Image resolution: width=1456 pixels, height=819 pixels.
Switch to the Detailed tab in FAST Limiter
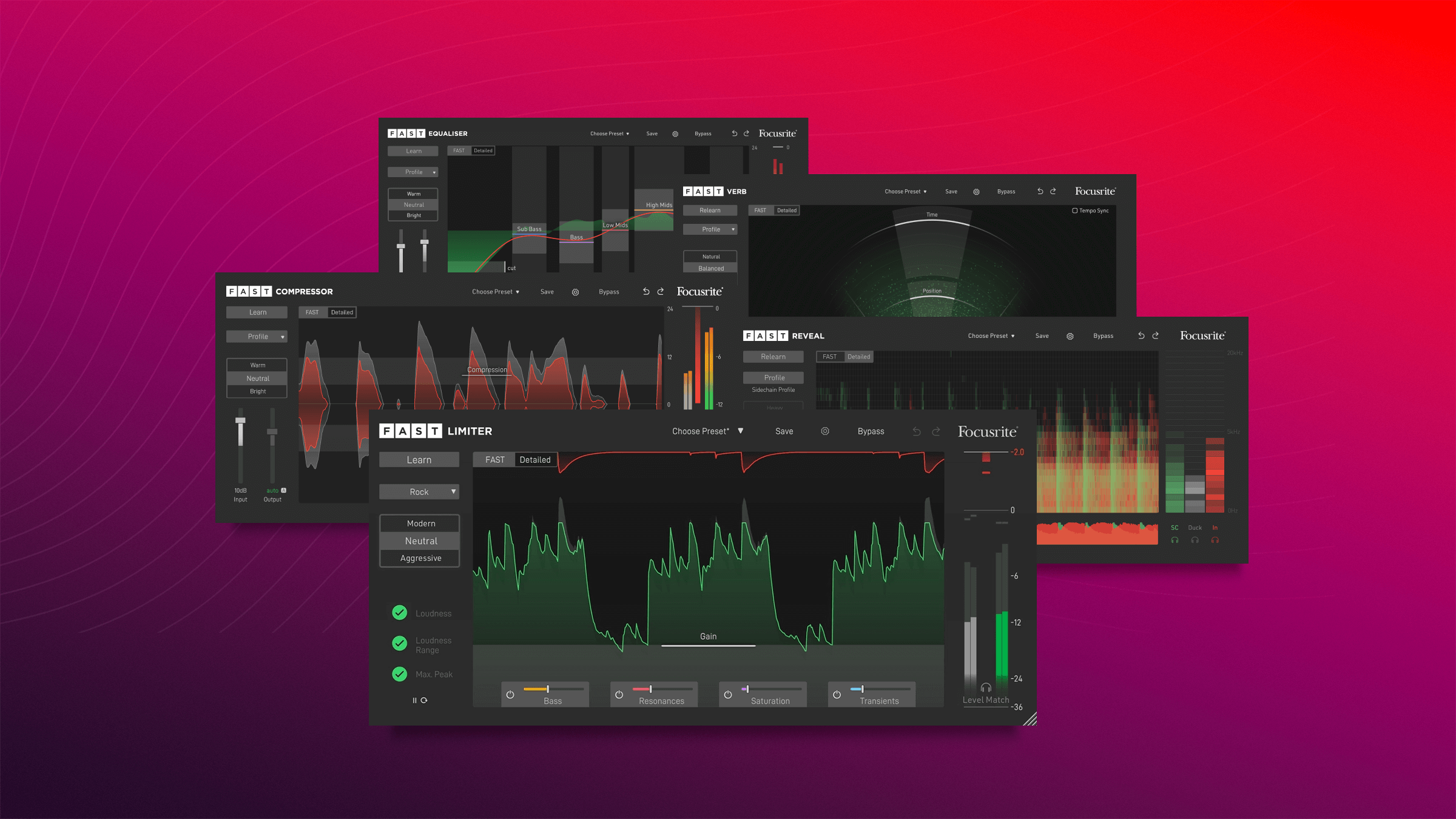534,460
